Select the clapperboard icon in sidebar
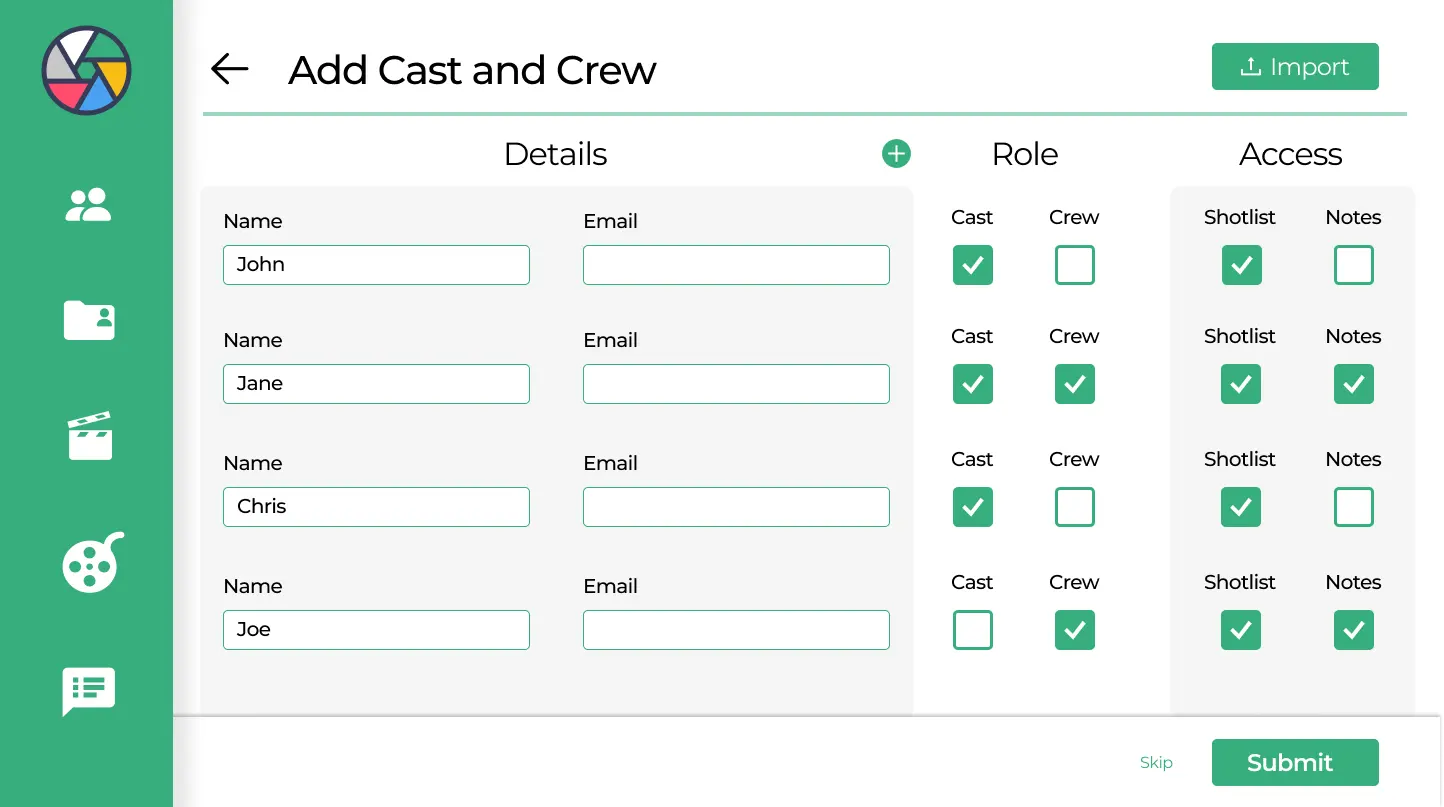This screenshot has width=1444, height=807. pos(89,436)
